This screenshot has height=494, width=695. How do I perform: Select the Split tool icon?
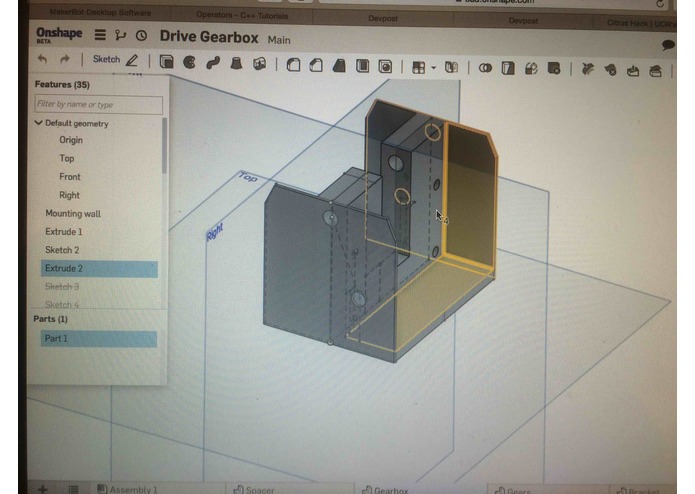(x=508, y=68)
